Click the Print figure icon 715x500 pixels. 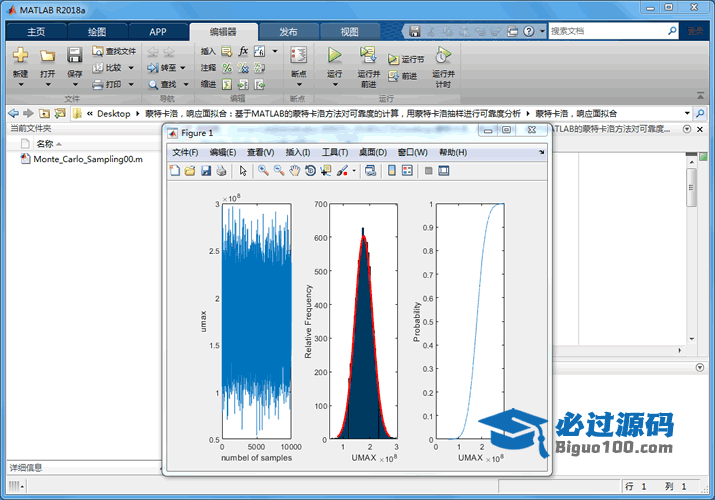point(222,171)
